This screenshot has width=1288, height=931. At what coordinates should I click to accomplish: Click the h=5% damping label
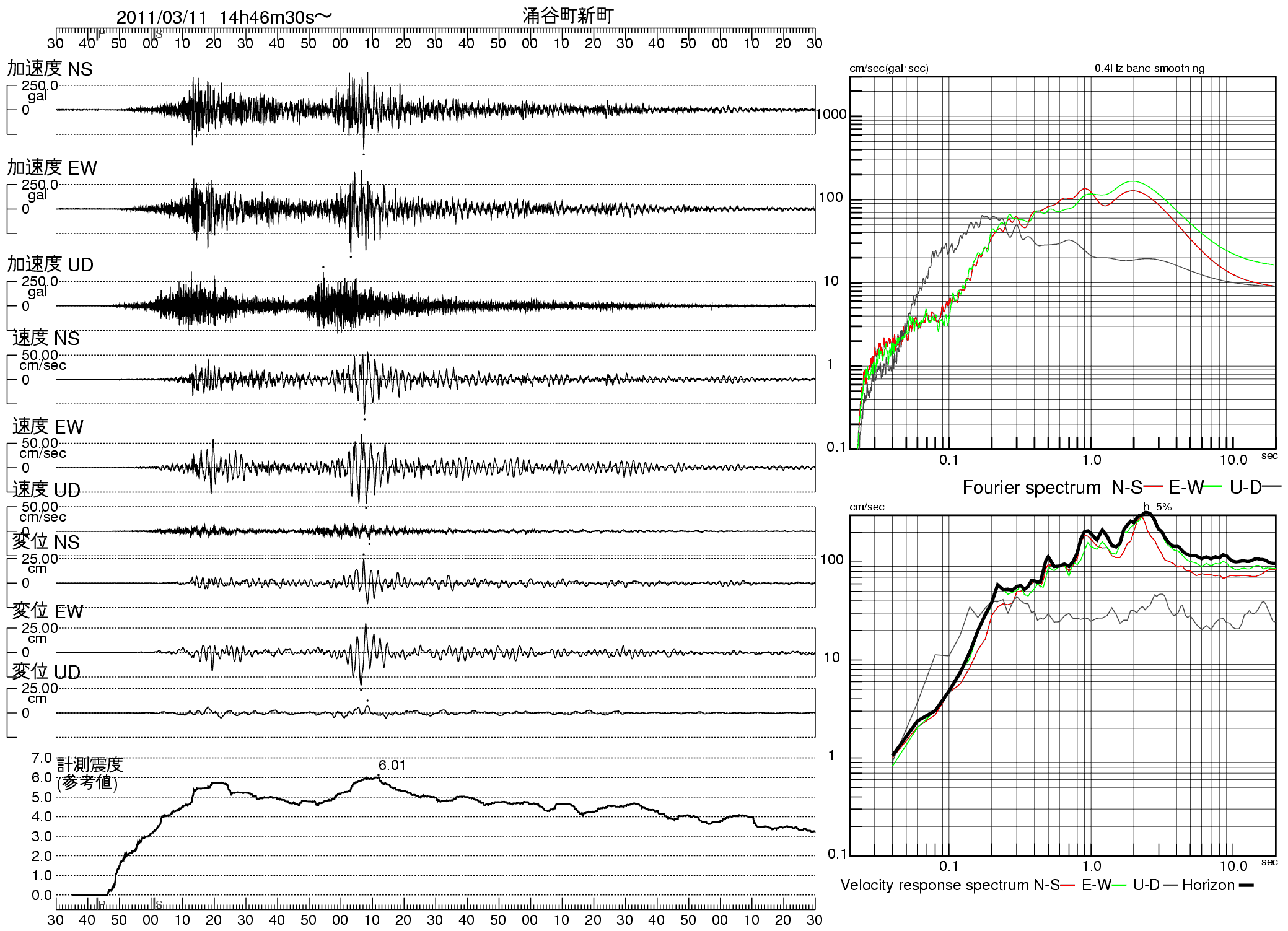[x=1157, y=507]
